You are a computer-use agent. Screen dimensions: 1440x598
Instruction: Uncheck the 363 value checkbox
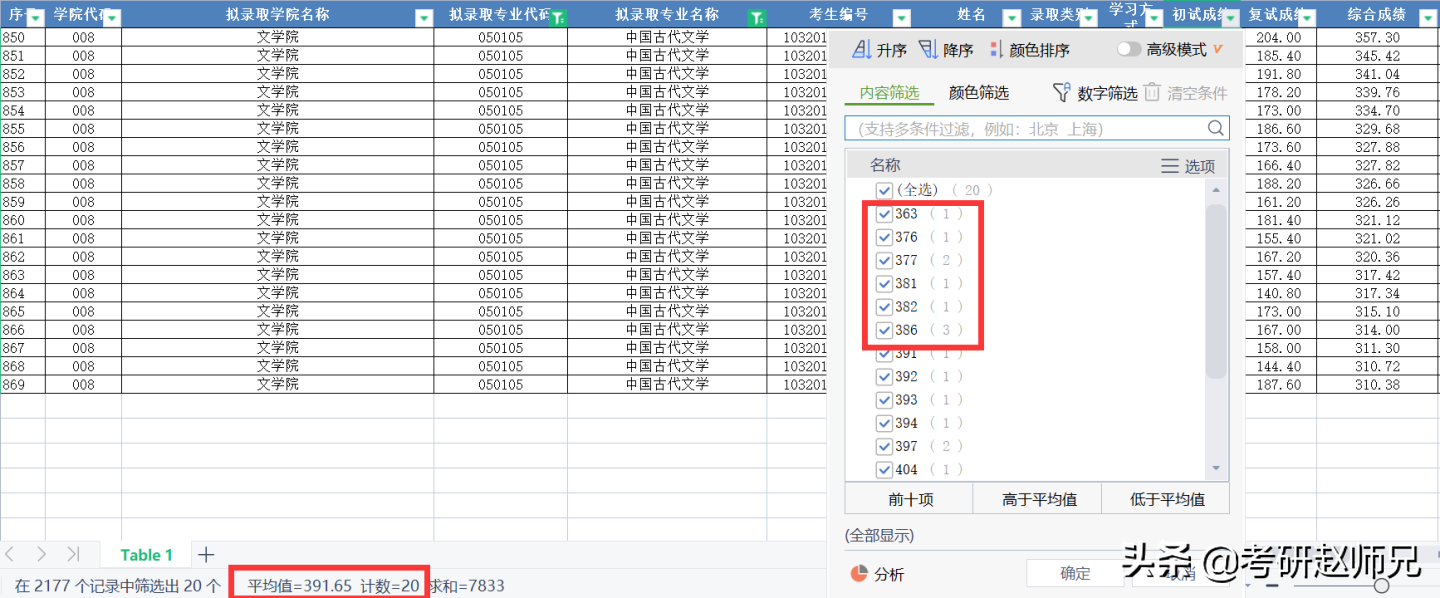884,213
